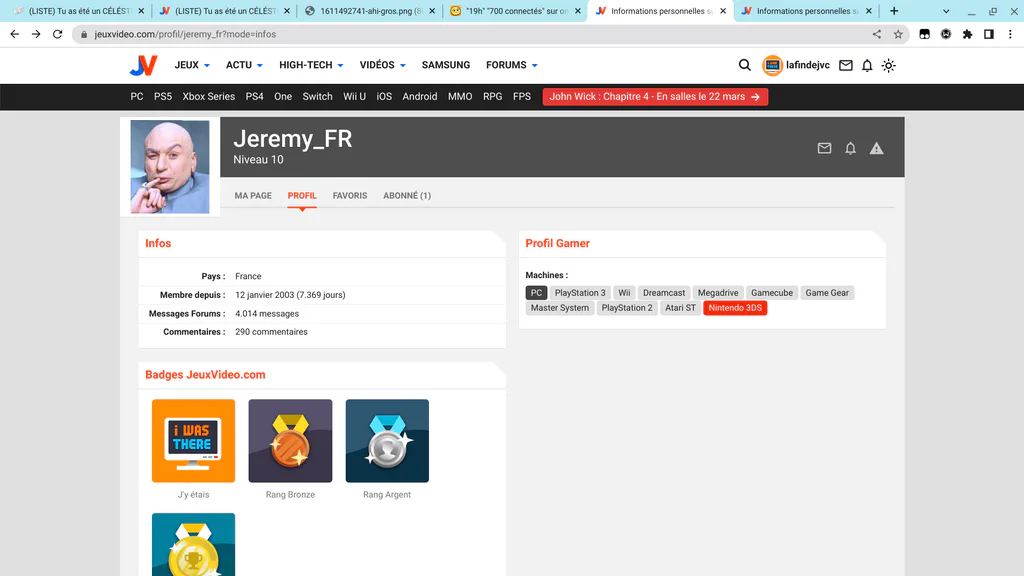Send message via profile header envelope icon
The image size is (1024, 576).
(x=824, y=148)
